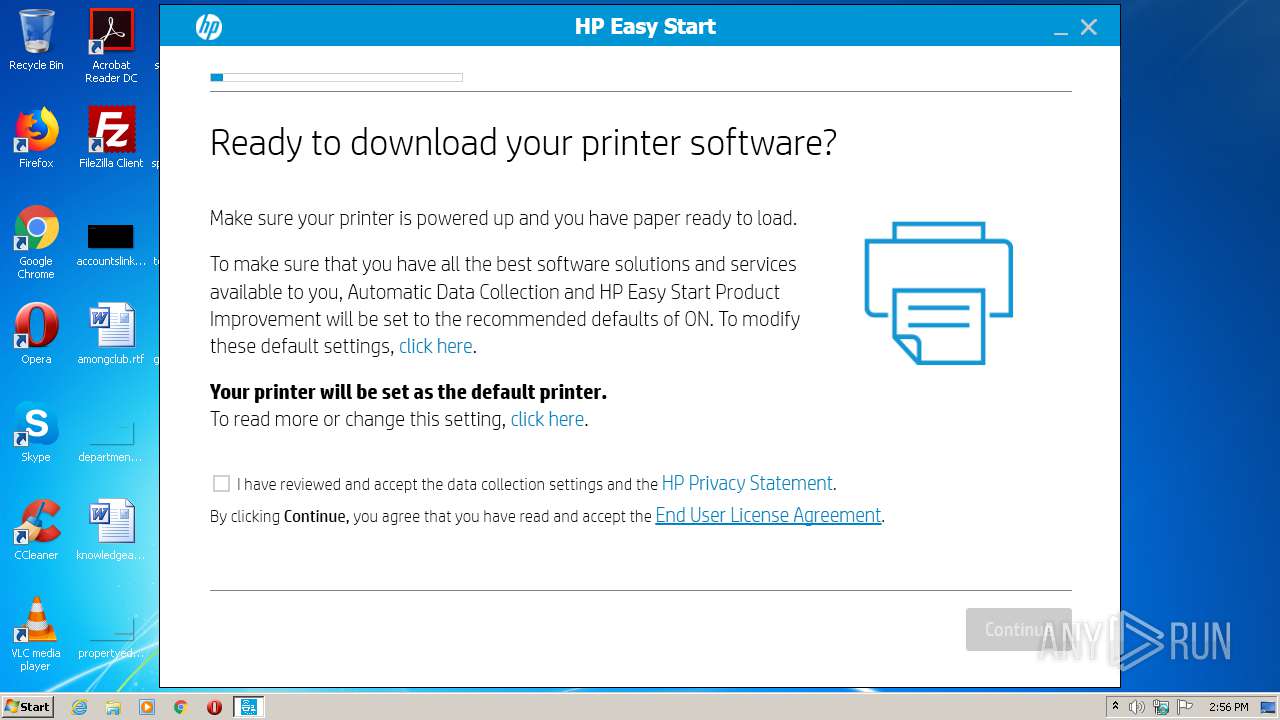Viewport: 1280px width, 720px height.
Task: Select the Opera desktop icon
Action: pyautogui.click(x=36, y=334)
